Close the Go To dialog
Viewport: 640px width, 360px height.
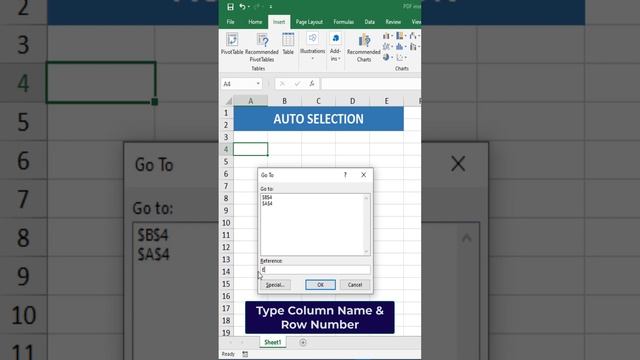tap(364, 175)
